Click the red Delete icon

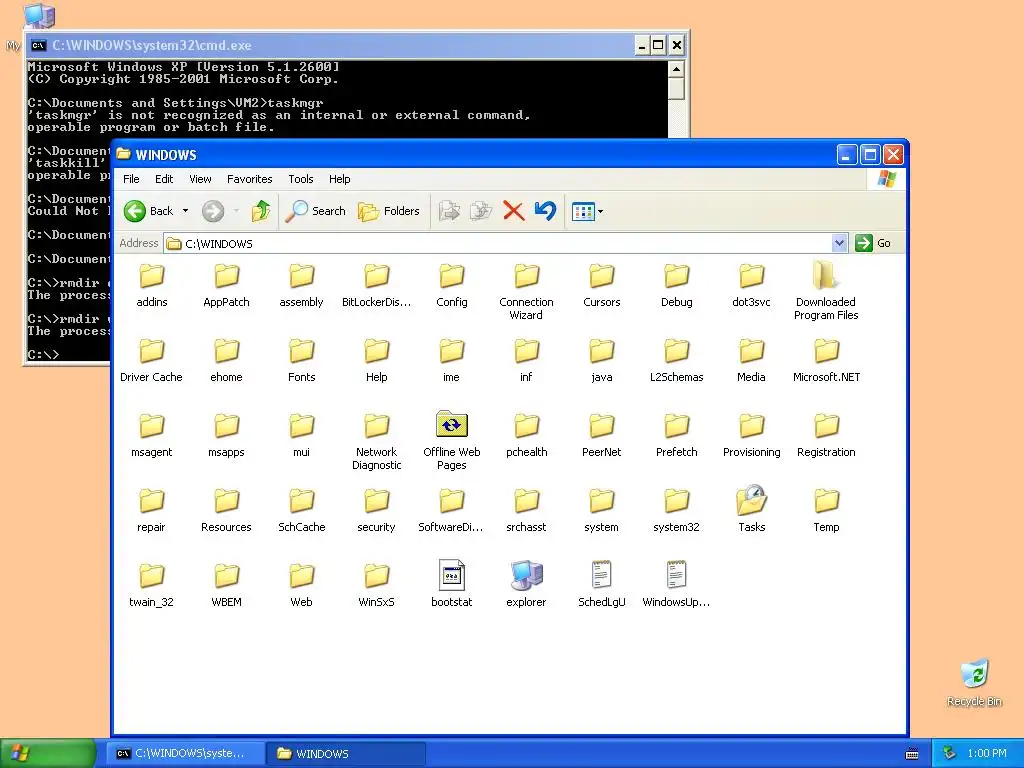[x=514, y=211]
